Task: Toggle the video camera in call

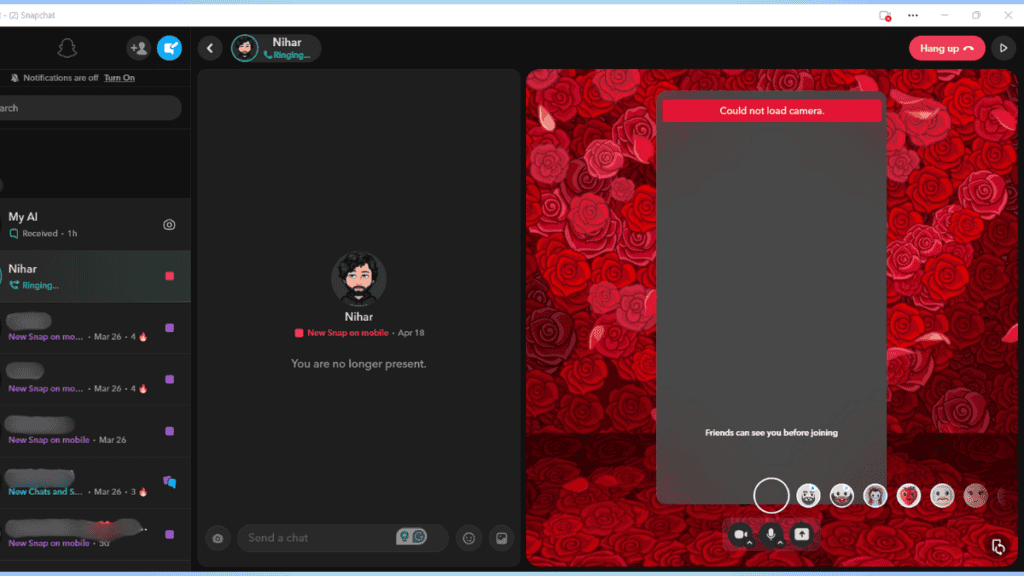Action: point(739,534)
